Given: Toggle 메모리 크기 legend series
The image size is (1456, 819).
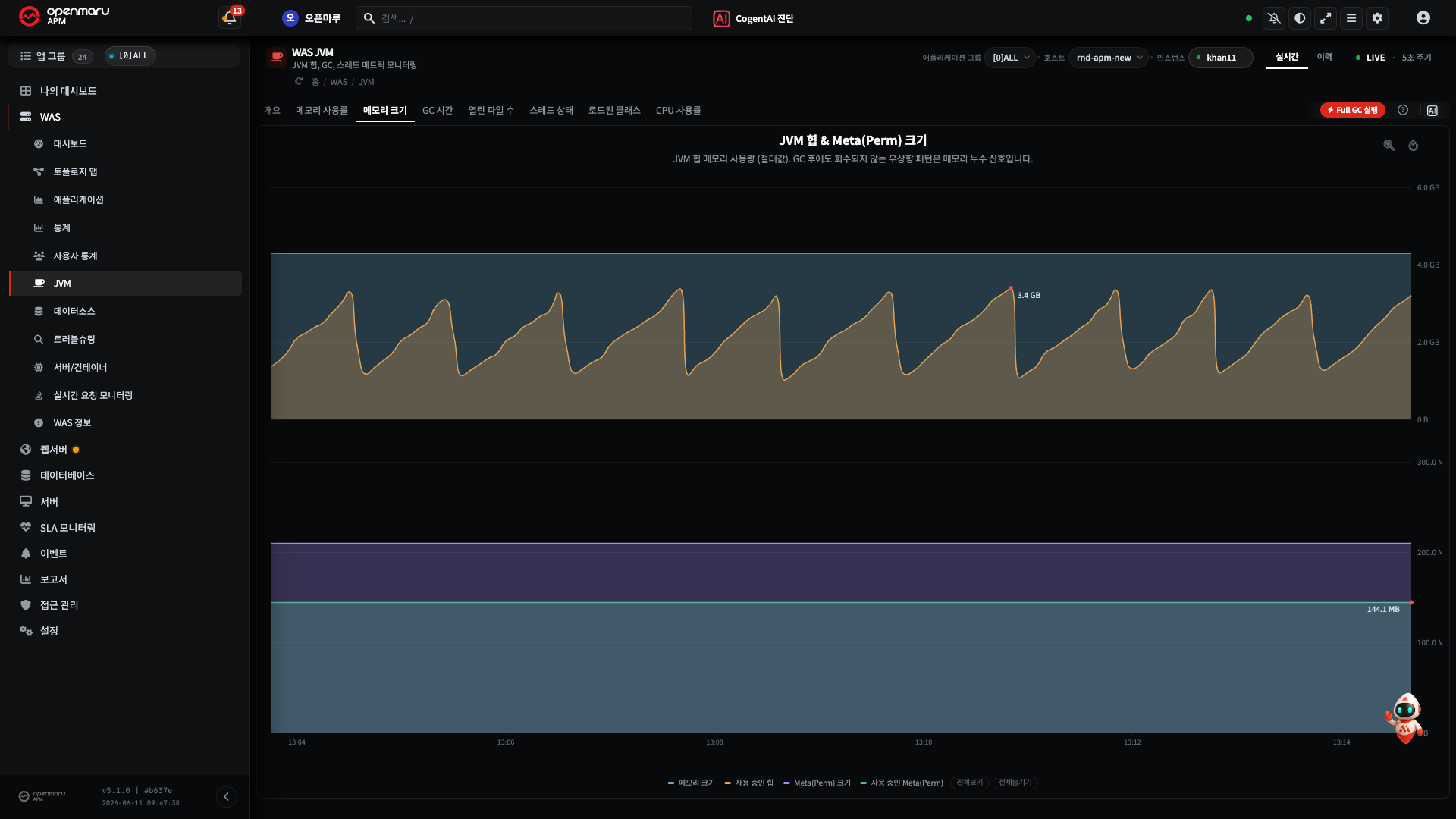Looking at the screenshot, I should click(692, 783).
